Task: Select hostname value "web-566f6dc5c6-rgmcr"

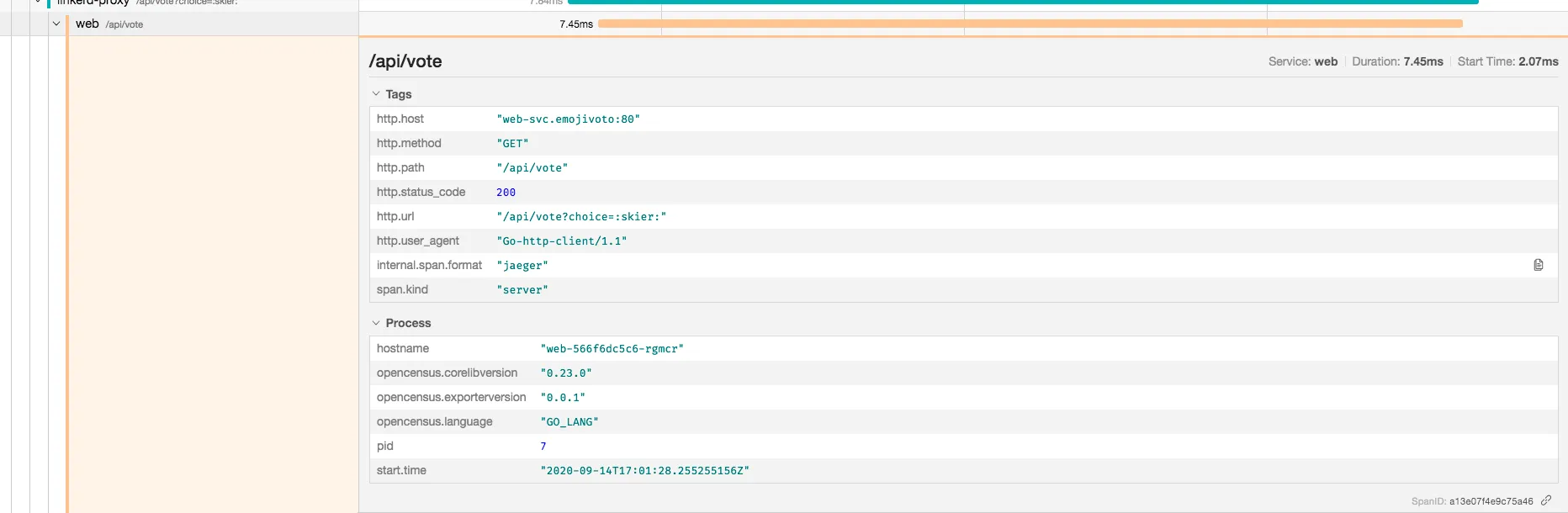Action: 612,349
